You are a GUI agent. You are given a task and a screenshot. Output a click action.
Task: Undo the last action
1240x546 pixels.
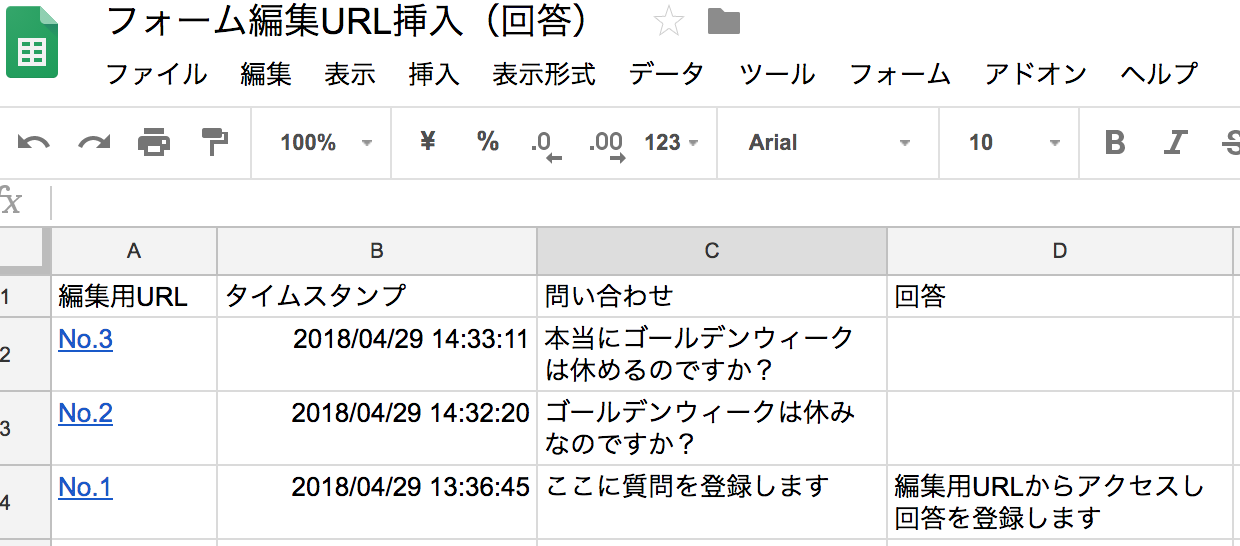[34, 143]
